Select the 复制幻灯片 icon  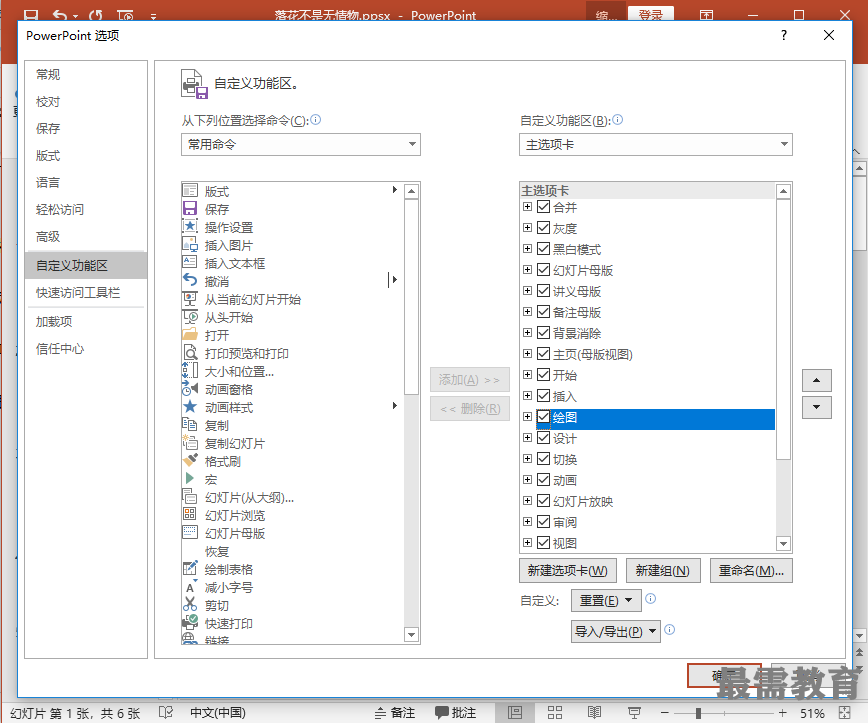tap(190, 443)
